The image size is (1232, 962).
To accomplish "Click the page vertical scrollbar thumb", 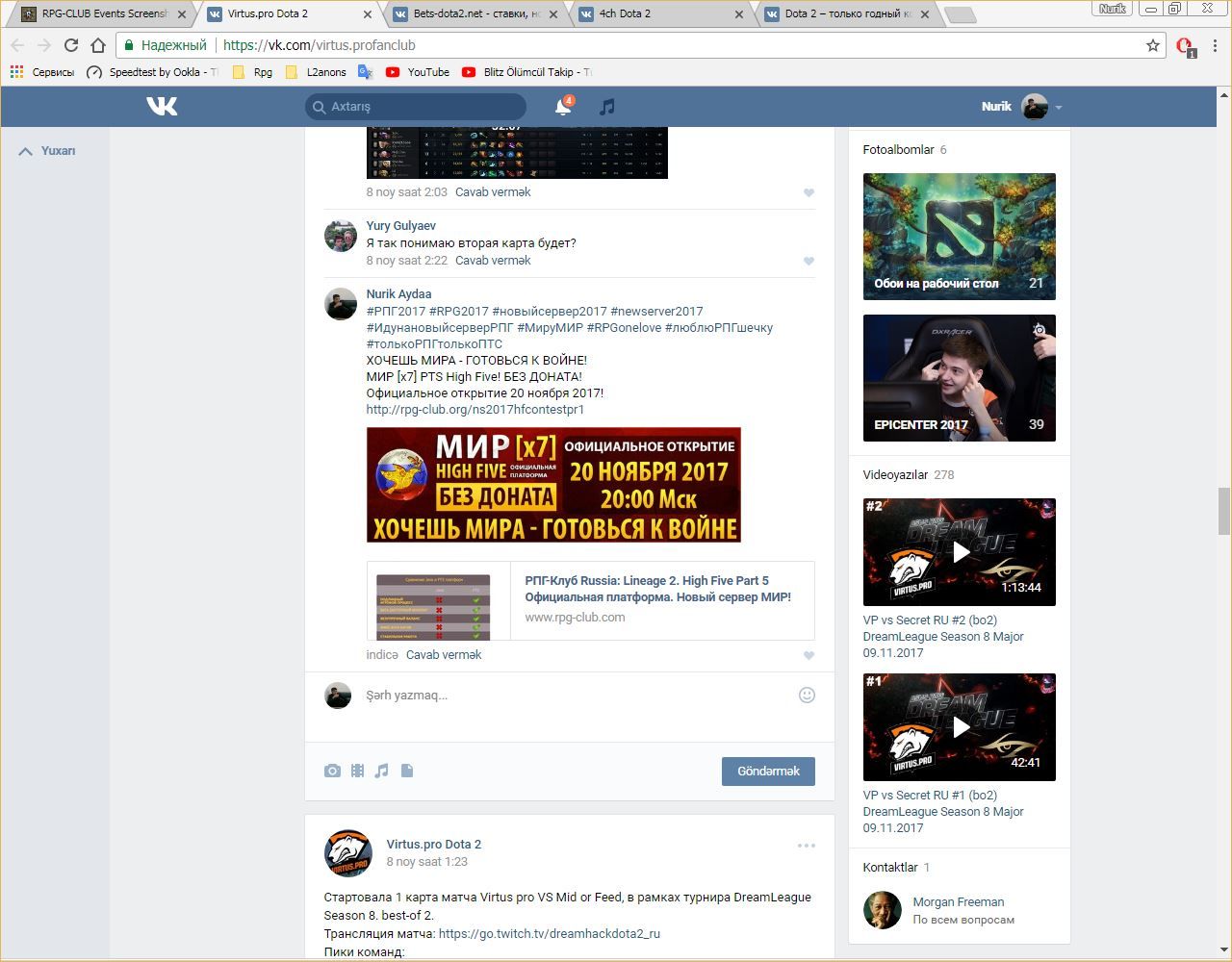I will tap(1224, 511).
